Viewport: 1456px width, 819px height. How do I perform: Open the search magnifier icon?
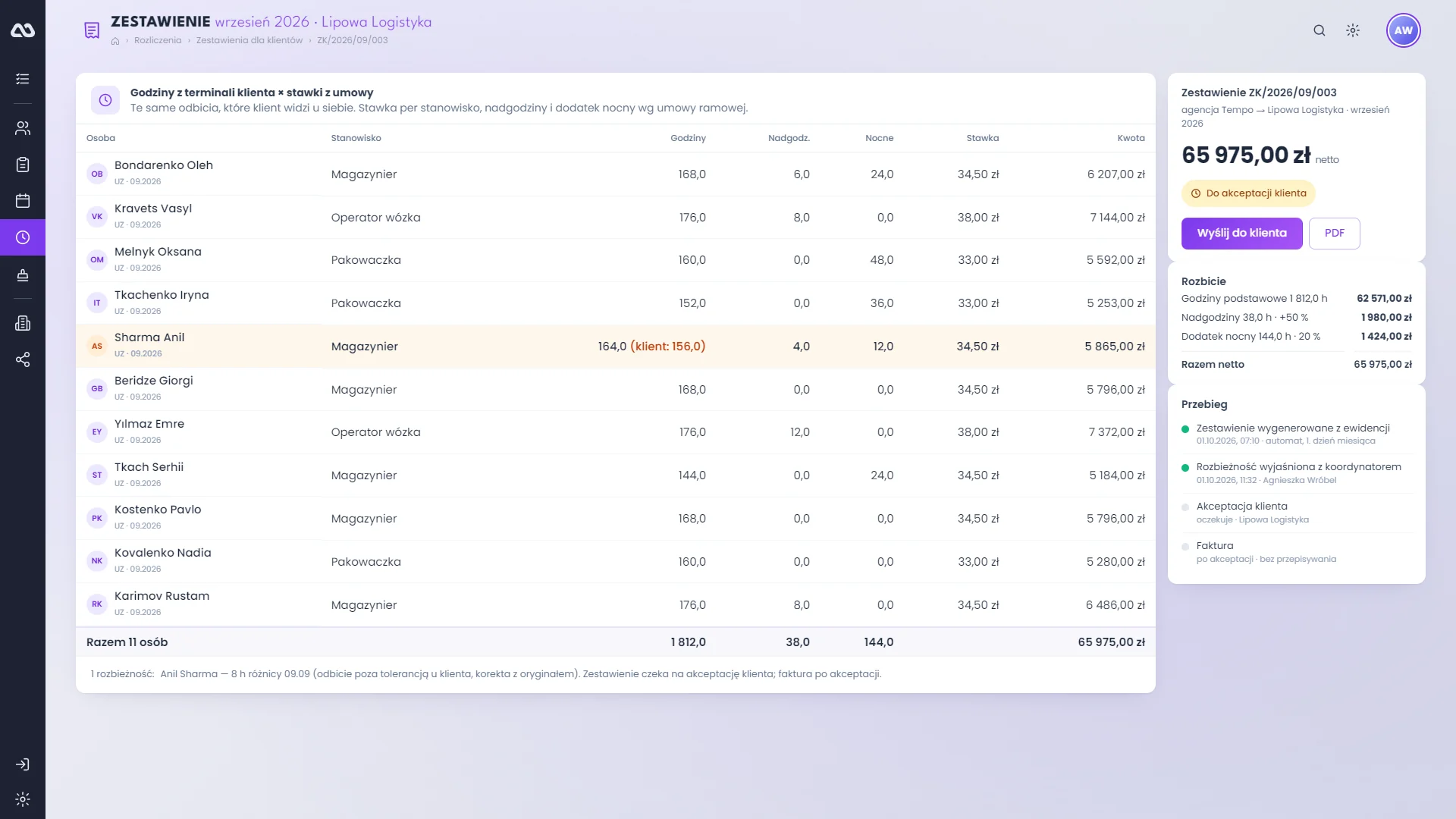(x=1319, y=30)
